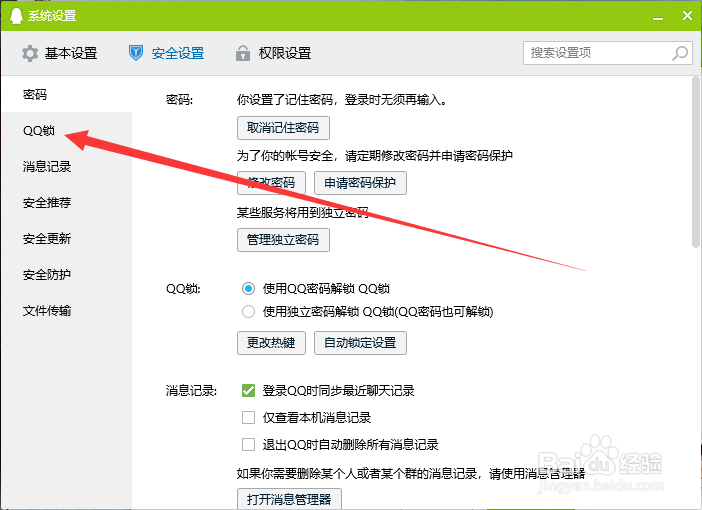Image resolution: width=702 pixels, height=510 pixels.
Task: Click the 取消记住密码 button
Action: (283, 128)
